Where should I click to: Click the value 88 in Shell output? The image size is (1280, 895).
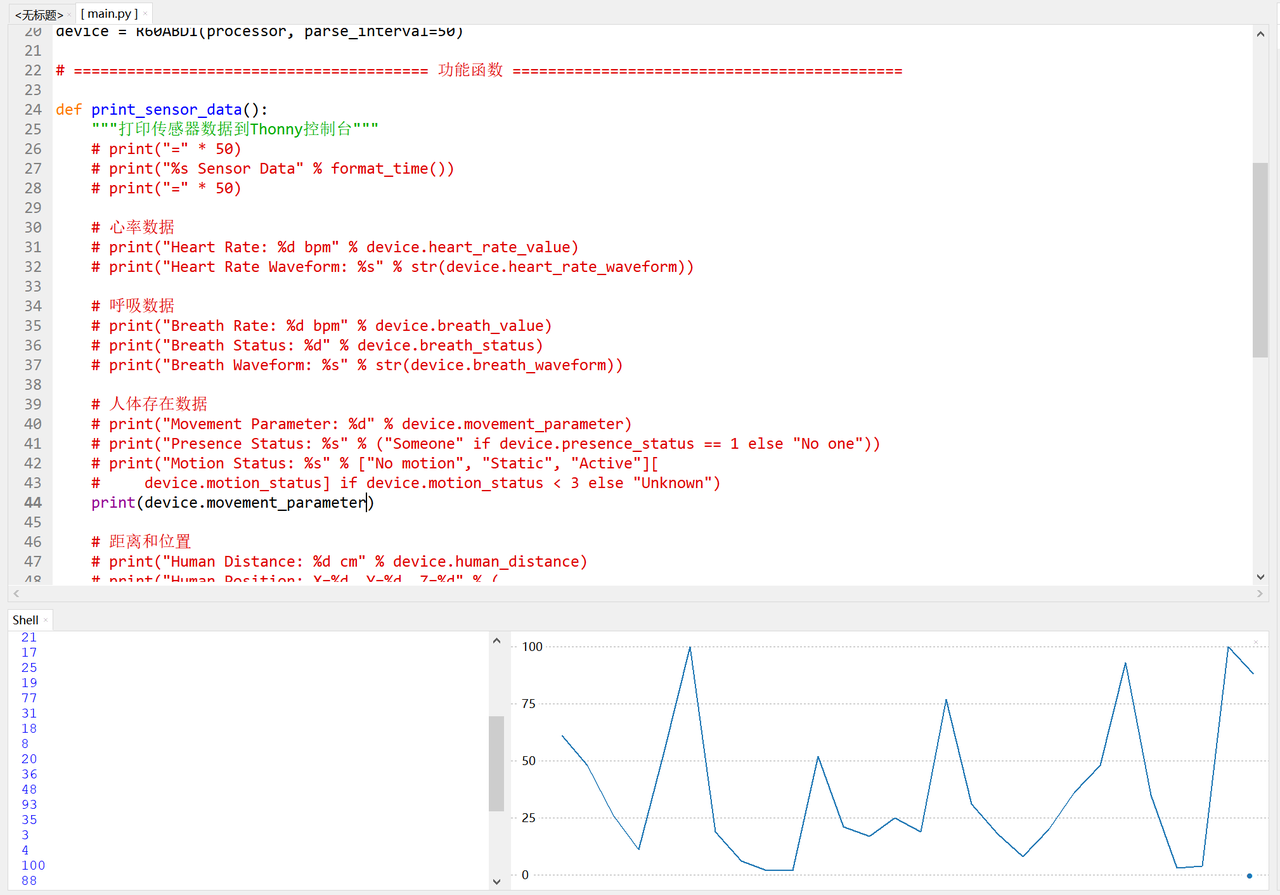(29, 881)
